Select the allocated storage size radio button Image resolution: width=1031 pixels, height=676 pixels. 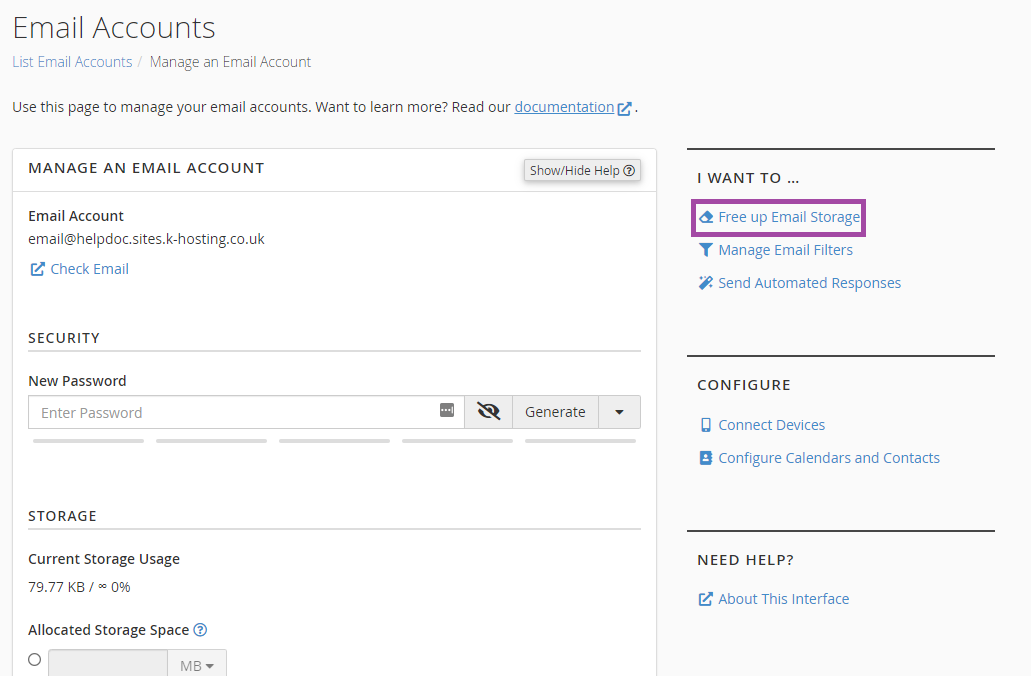point(35,660)
